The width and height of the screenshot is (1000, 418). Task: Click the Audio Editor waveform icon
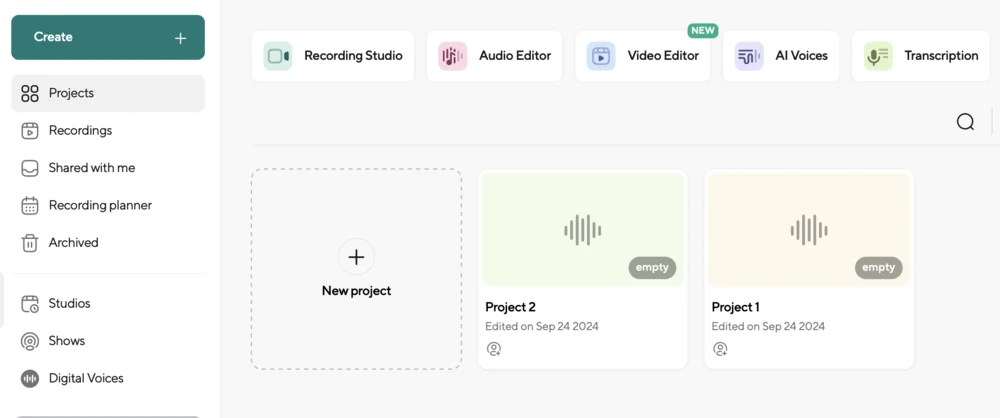coord(453,56)
